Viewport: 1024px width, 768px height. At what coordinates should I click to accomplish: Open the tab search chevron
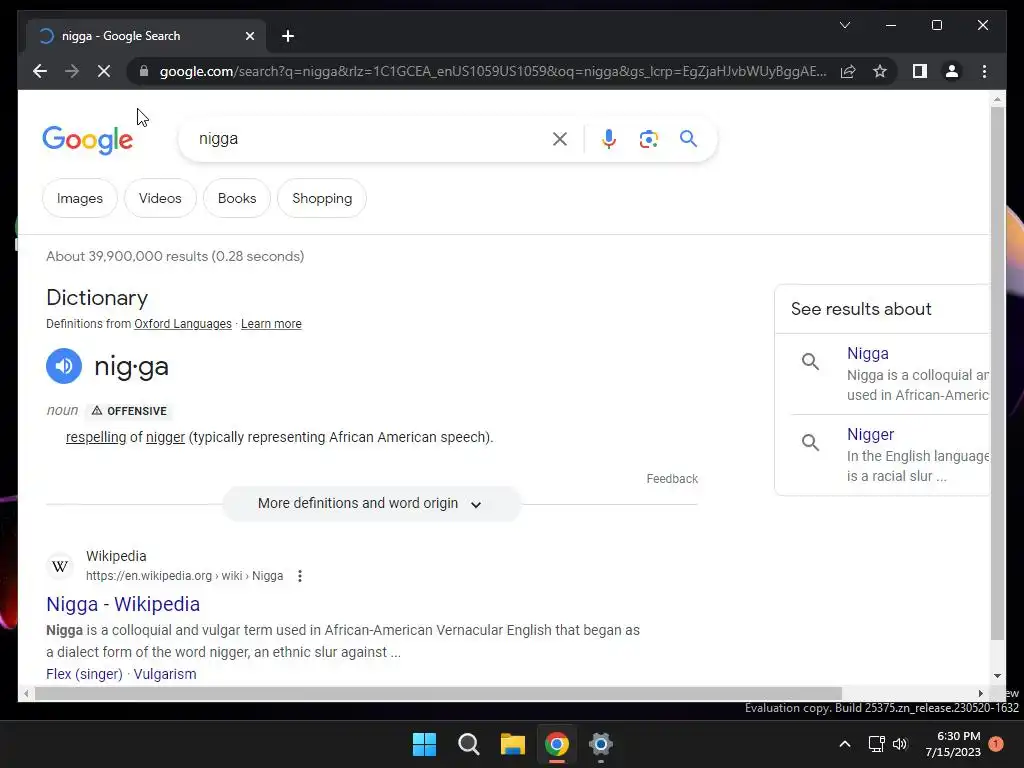pyautogui.click(x=844, y=25)
